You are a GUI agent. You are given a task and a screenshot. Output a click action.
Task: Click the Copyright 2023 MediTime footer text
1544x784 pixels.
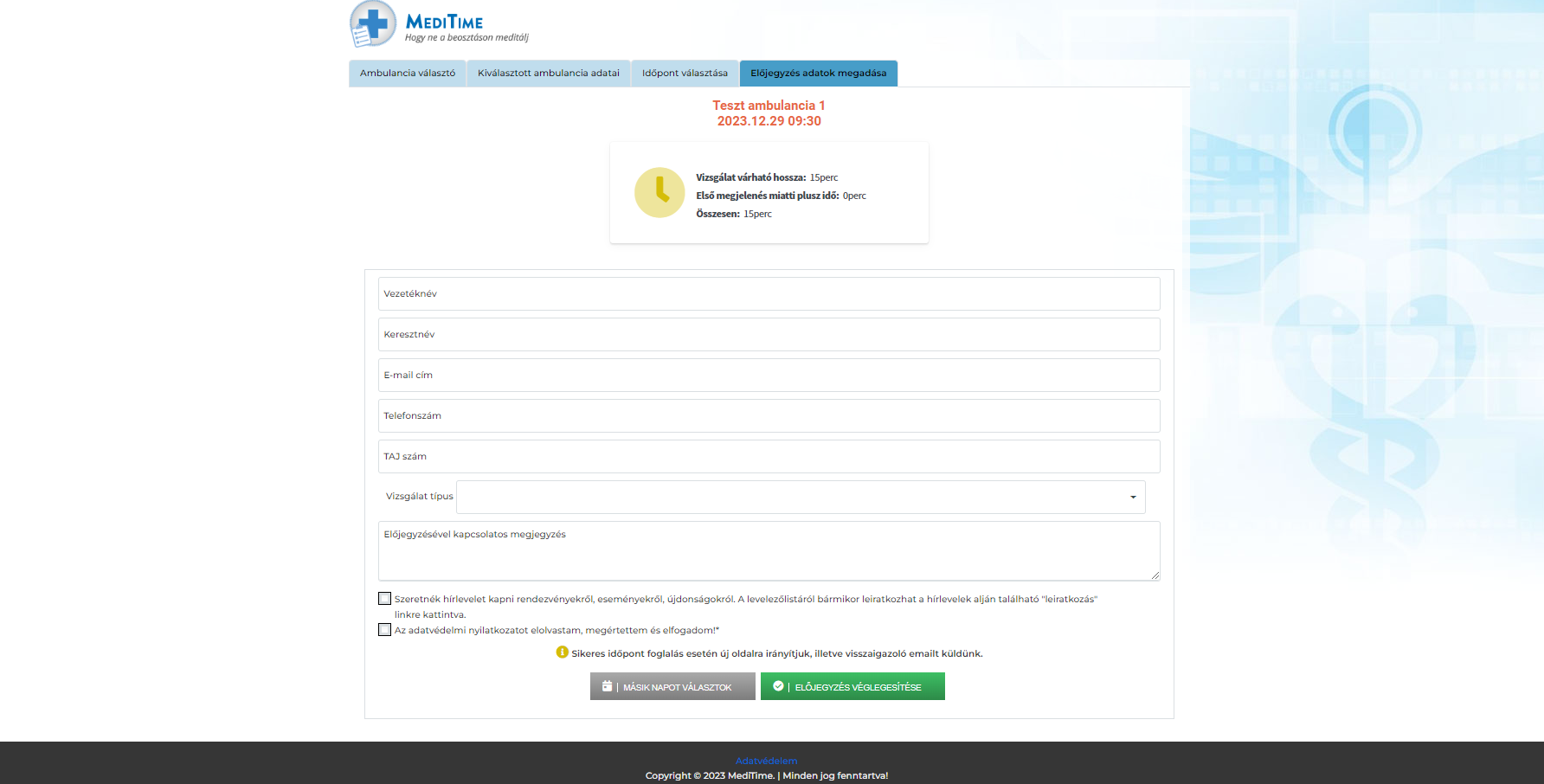[767, 775]
